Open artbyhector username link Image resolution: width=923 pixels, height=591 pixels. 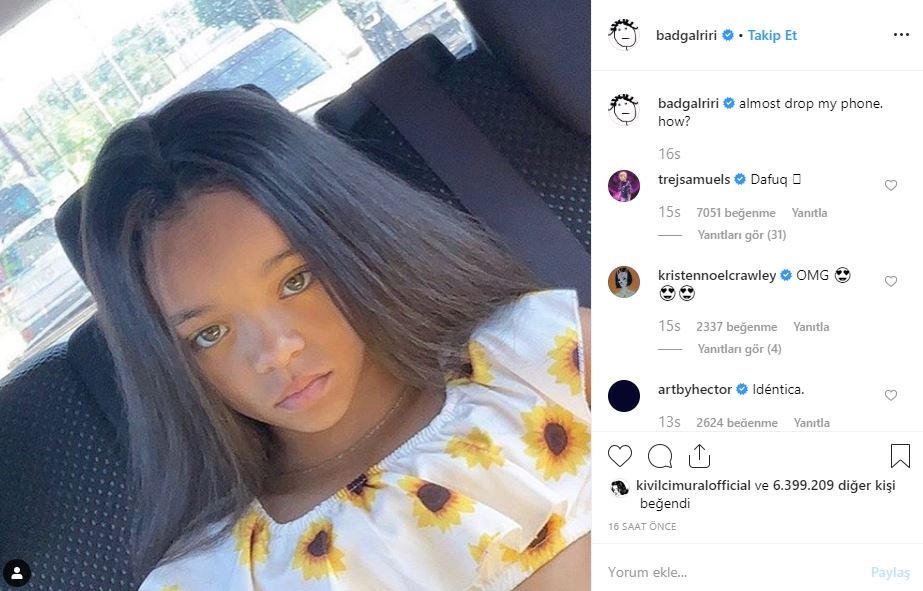[695, 389]
